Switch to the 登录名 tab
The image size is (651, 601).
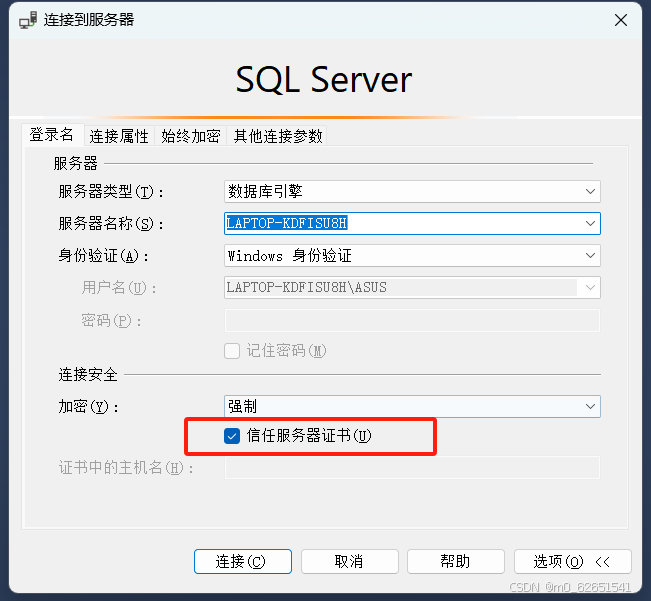click(x=51, y=135)
